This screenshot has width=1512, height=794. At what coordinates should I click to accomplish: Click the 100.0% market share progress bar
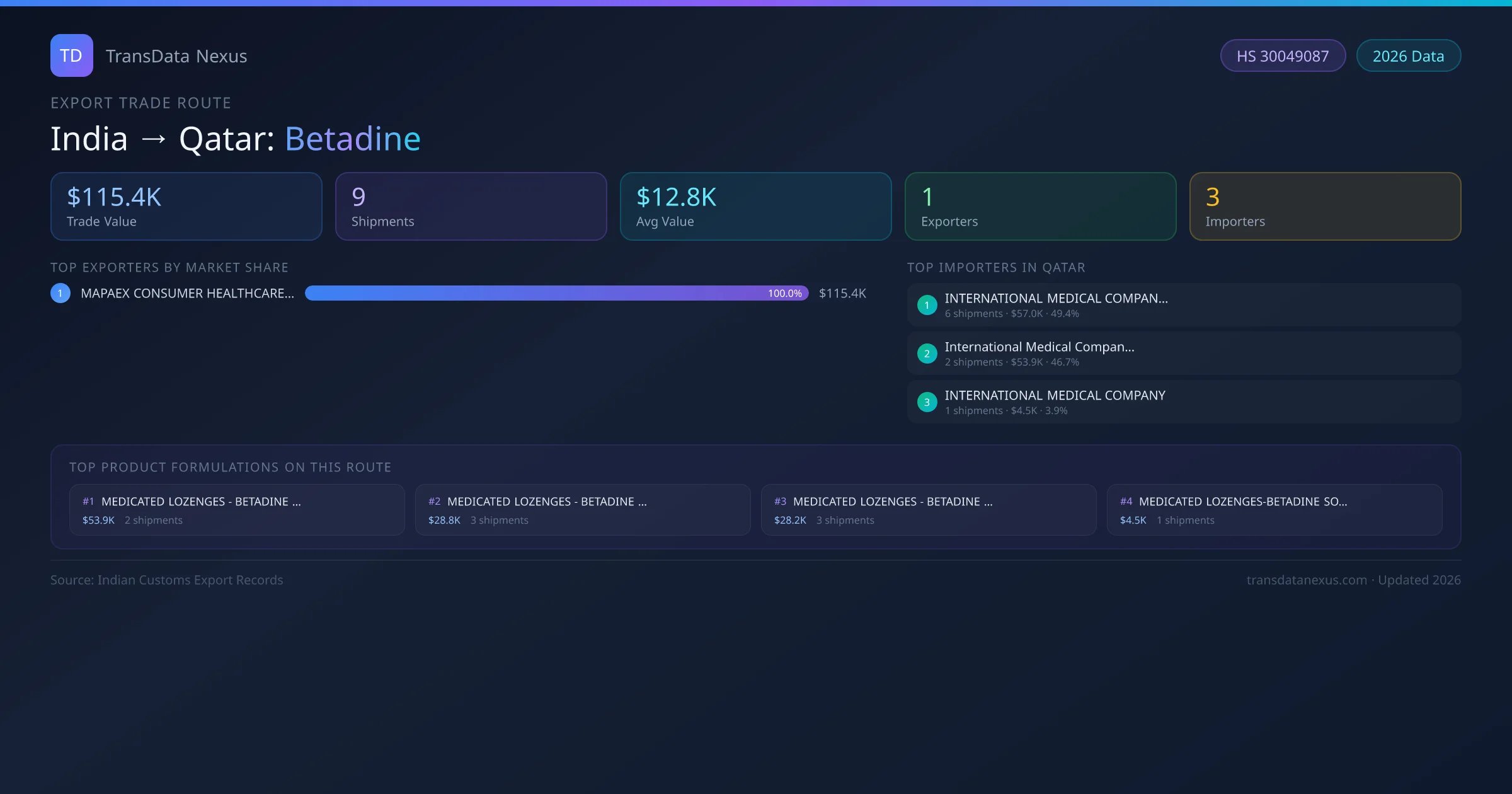coord(556,293)
